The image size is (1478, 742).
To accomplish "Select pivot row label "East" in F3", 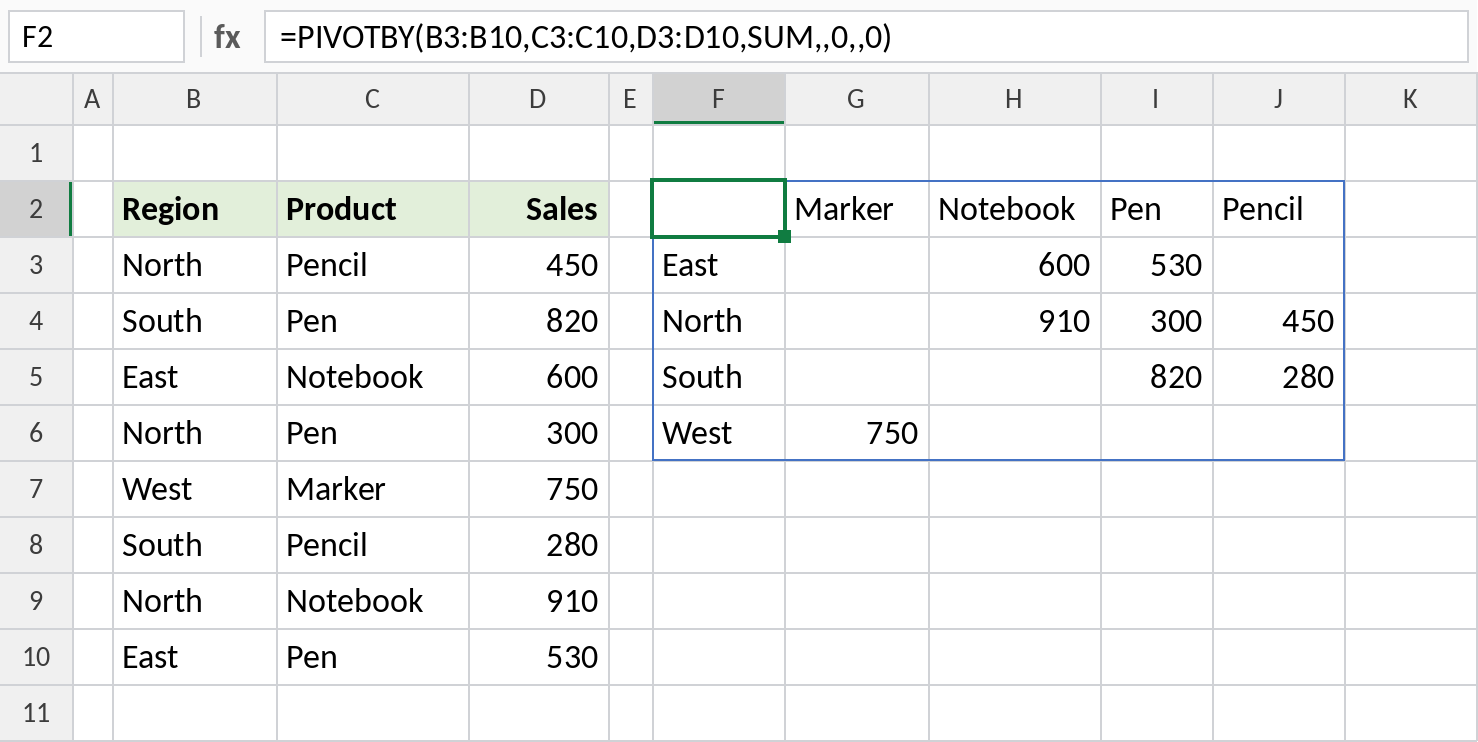I will click(x=718, y=265).
